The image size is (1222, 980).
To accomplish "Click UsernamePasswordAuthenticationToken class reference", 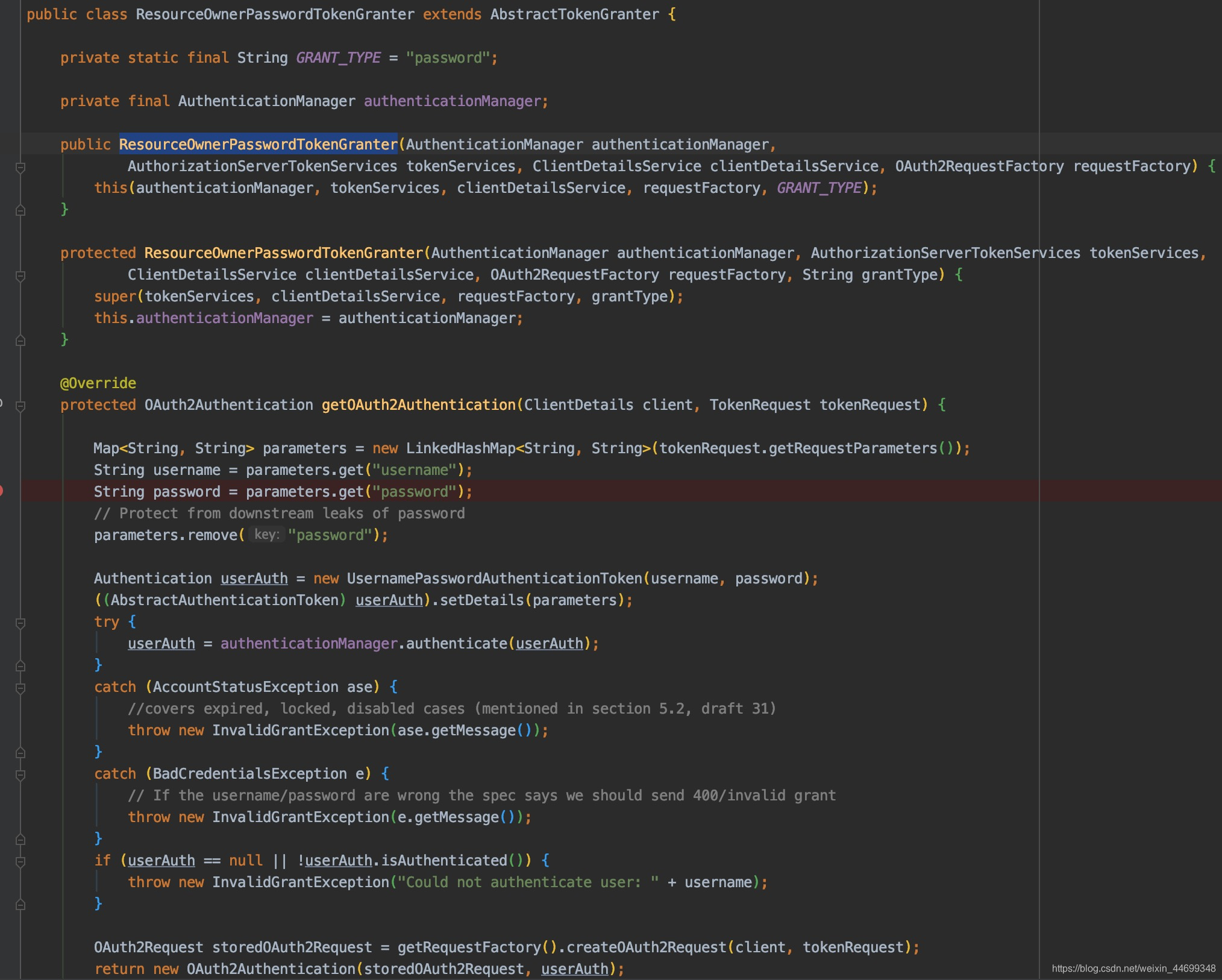I will point(494,579).
